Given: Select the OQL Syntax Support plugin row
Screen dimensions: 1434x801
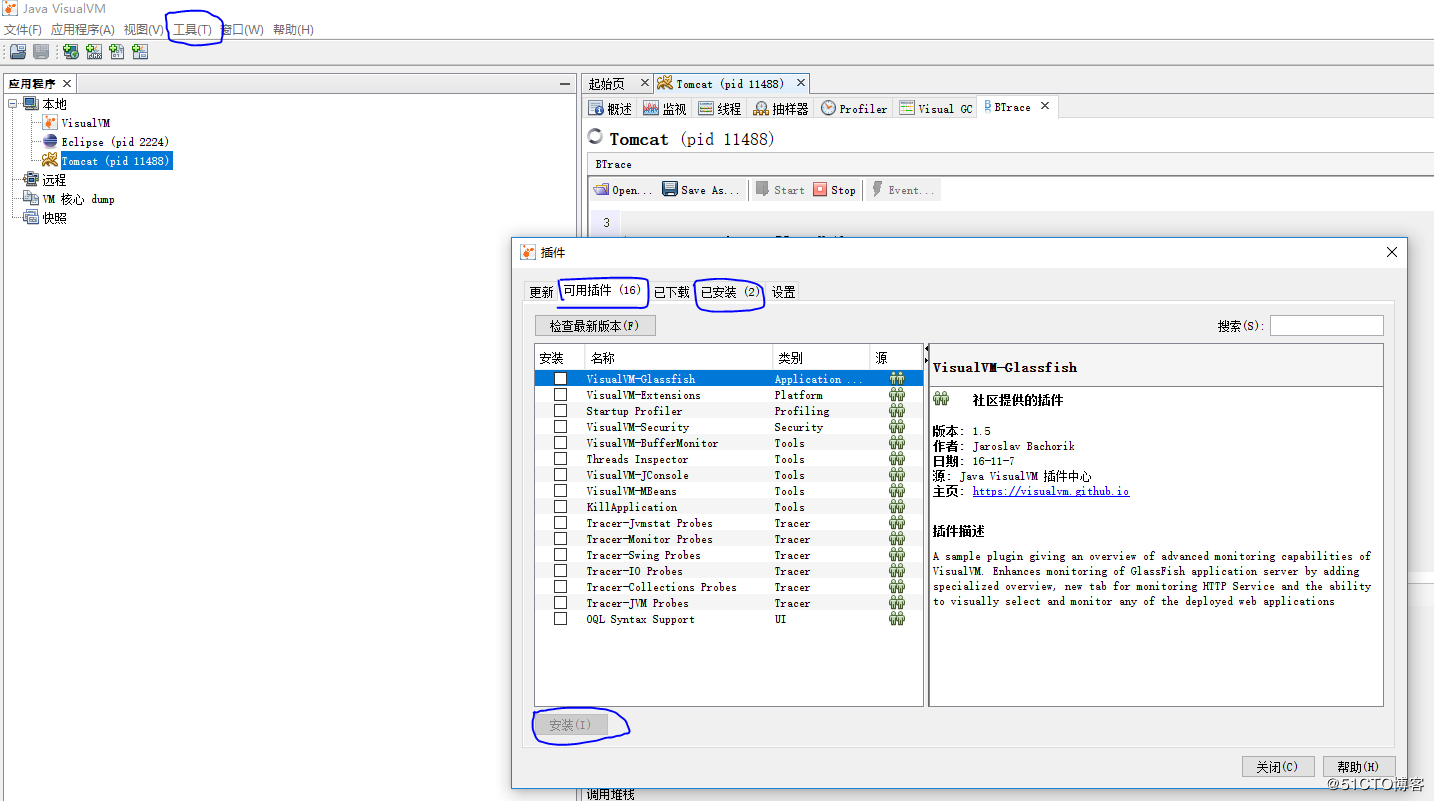Looking at the screenshot, I should (x=728, y=619).
